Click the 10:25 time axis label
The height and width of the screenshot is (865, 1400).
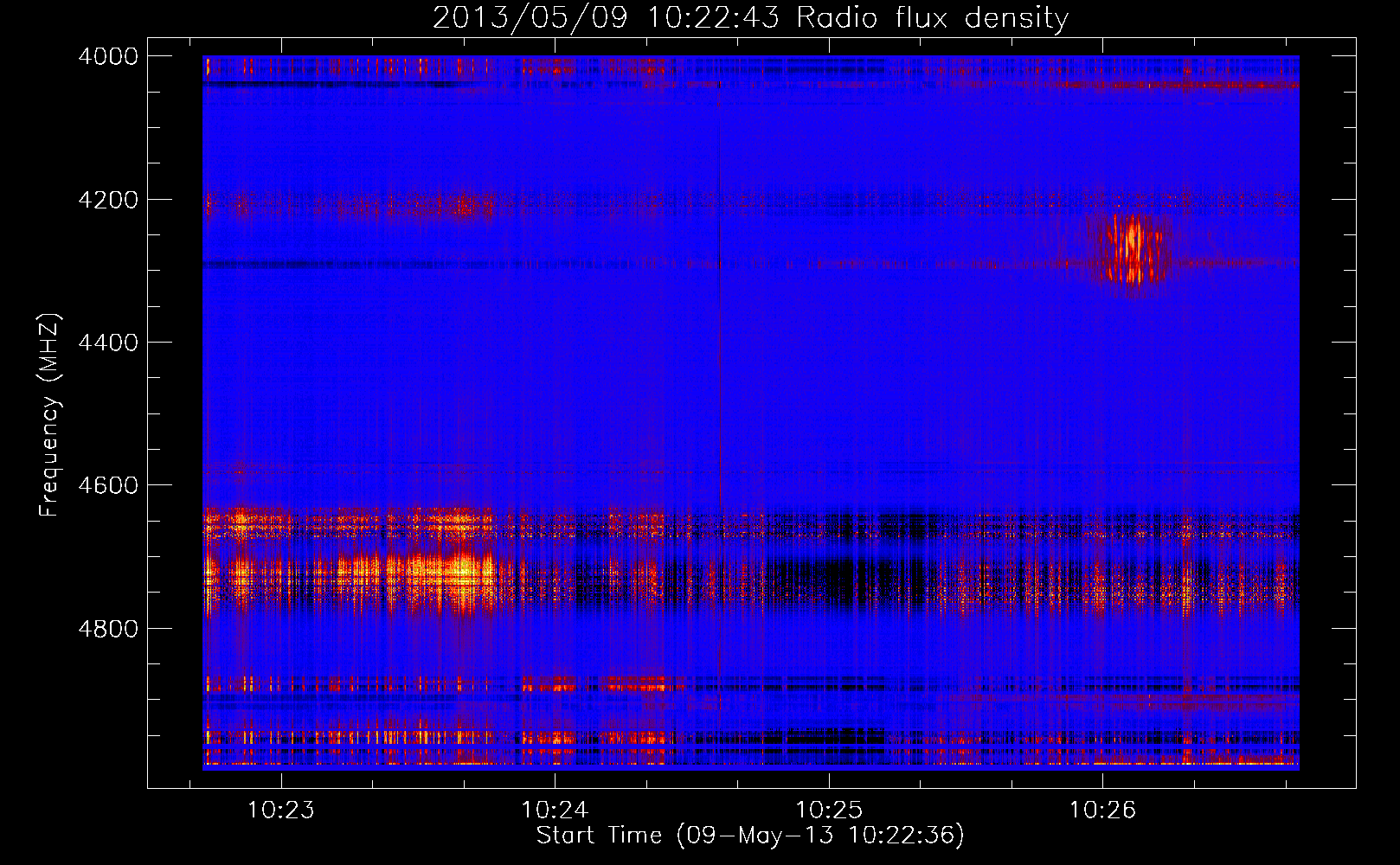tap(829, 811)
